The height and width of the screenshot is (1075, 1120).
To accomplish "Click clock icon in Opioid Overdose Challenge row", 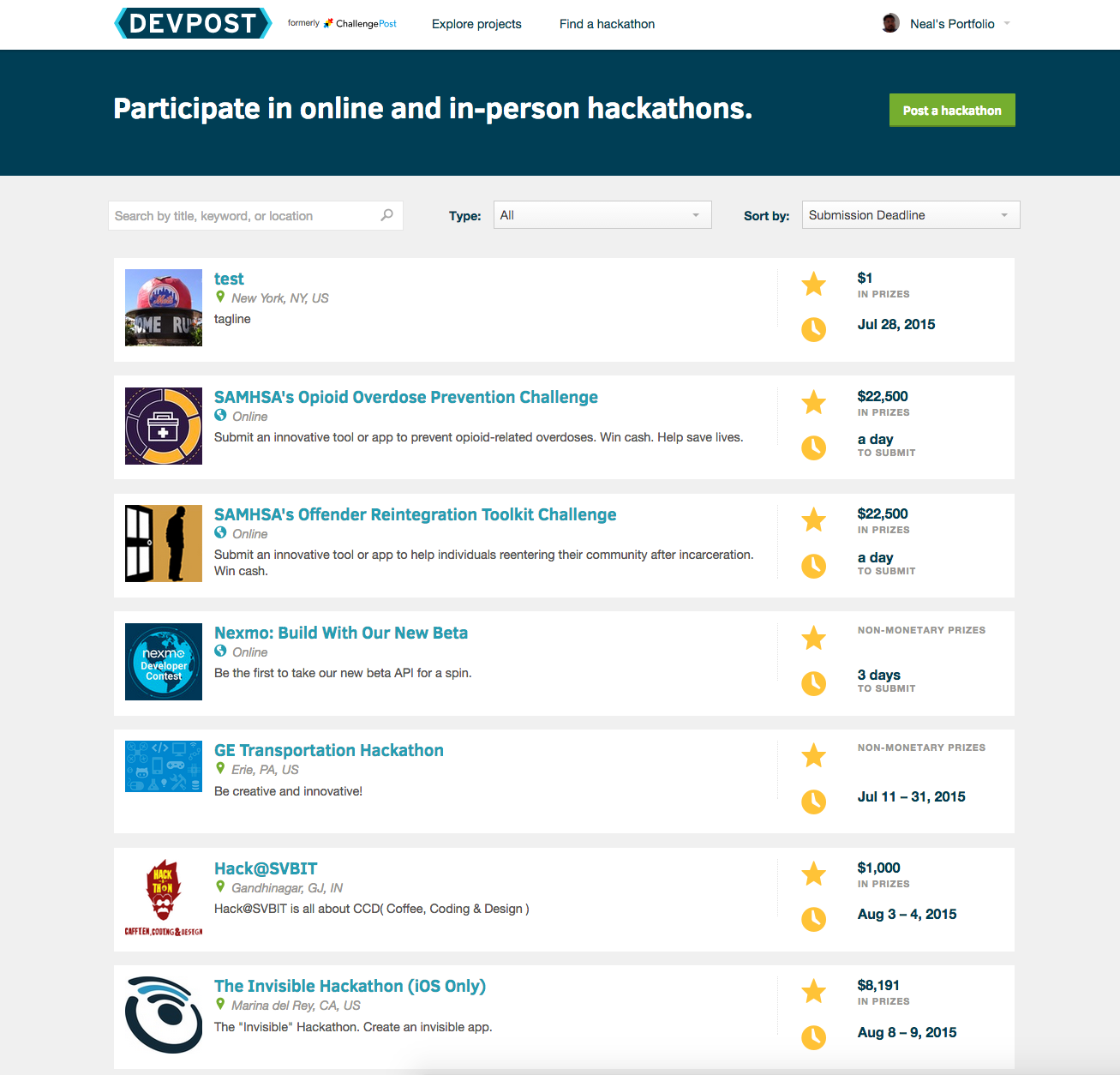I will coord(813,447).
